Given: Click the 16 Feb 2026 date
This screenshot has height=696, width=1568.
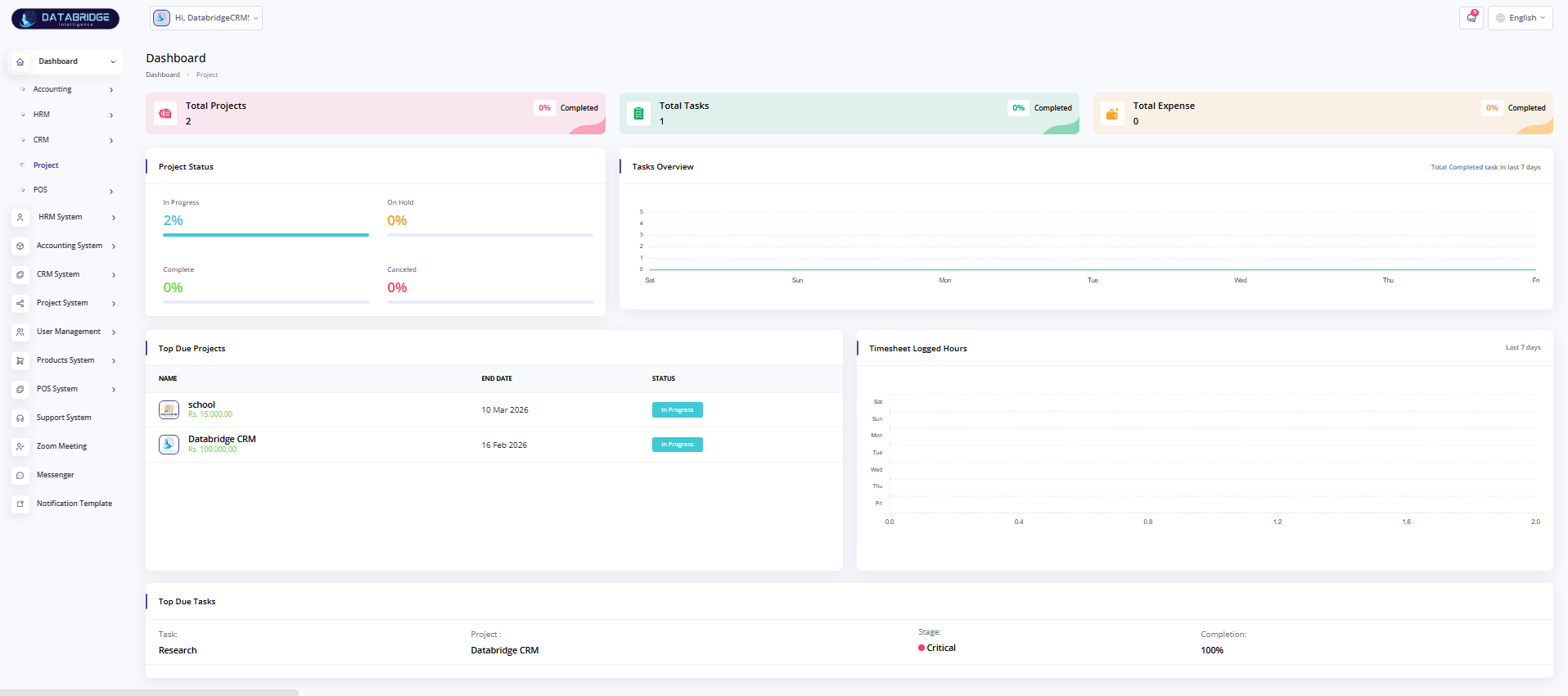Looking at the screenshot, I should (x=504, y=445).
